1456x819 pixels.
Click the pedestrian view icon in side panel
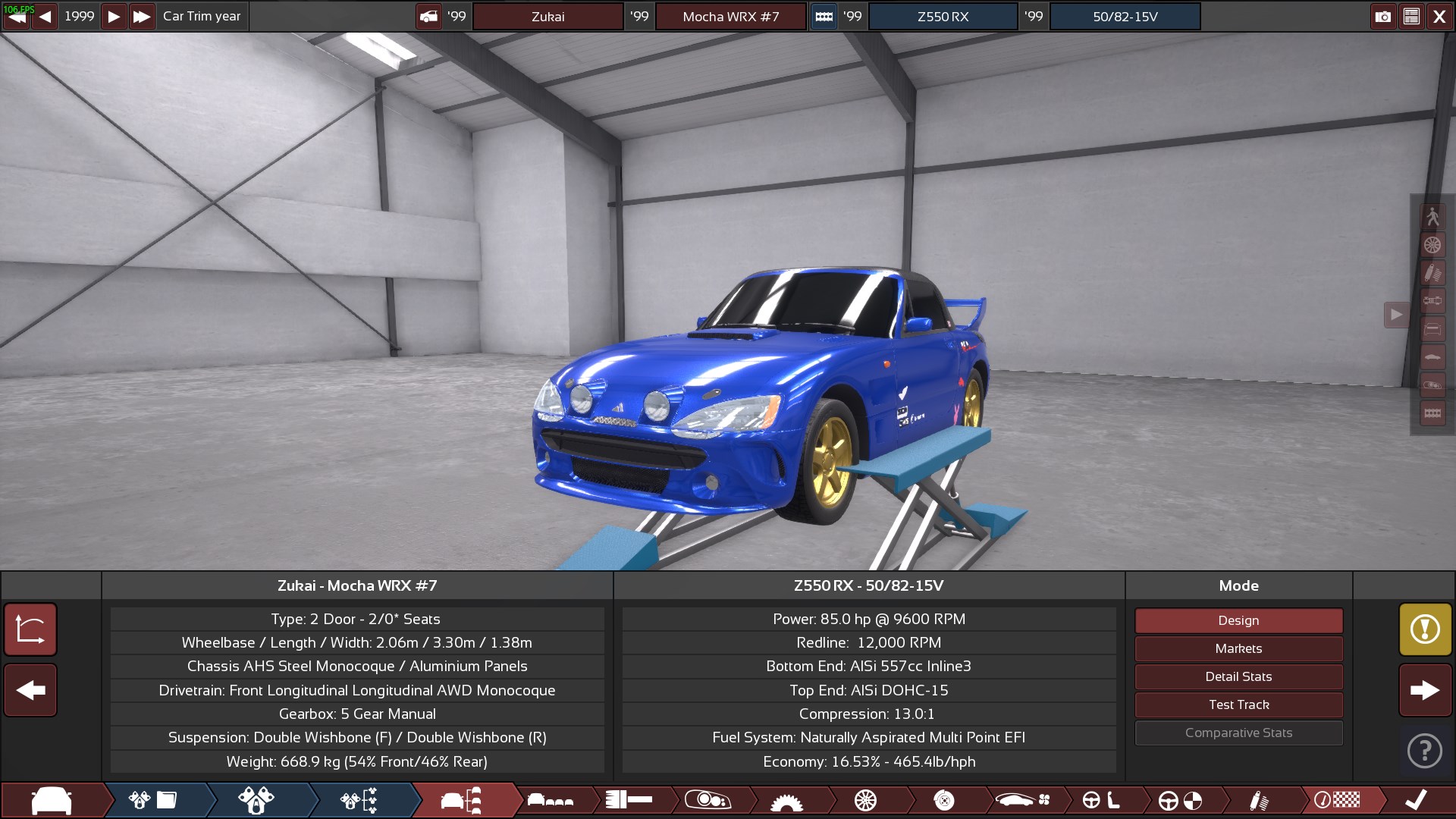coord(1432,217)
